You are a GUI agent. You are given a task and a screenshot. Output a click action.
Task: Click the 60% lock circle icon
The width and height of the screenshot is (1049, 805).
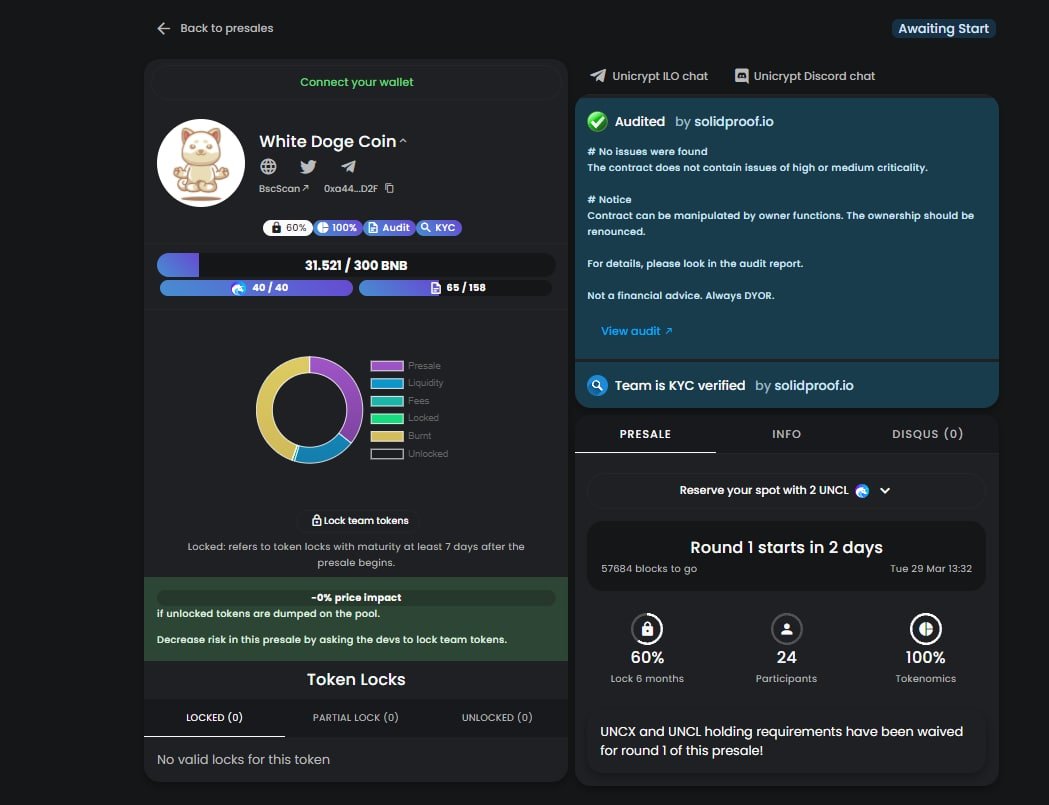[x=647, y=629]
